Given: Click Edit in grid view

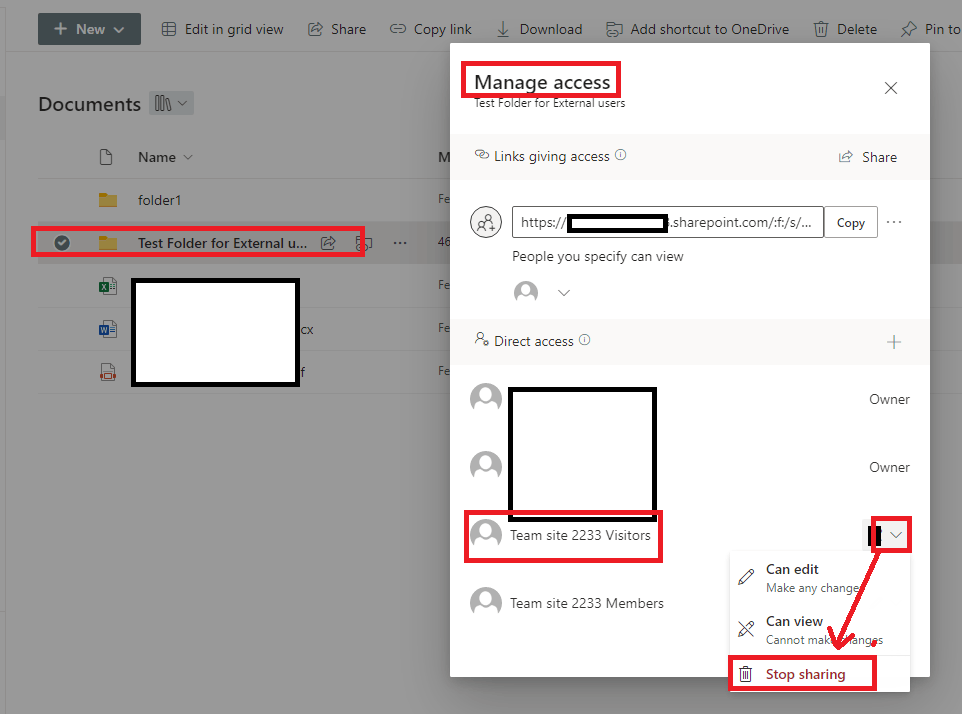Looking at the screenshot, I should 222,29.
